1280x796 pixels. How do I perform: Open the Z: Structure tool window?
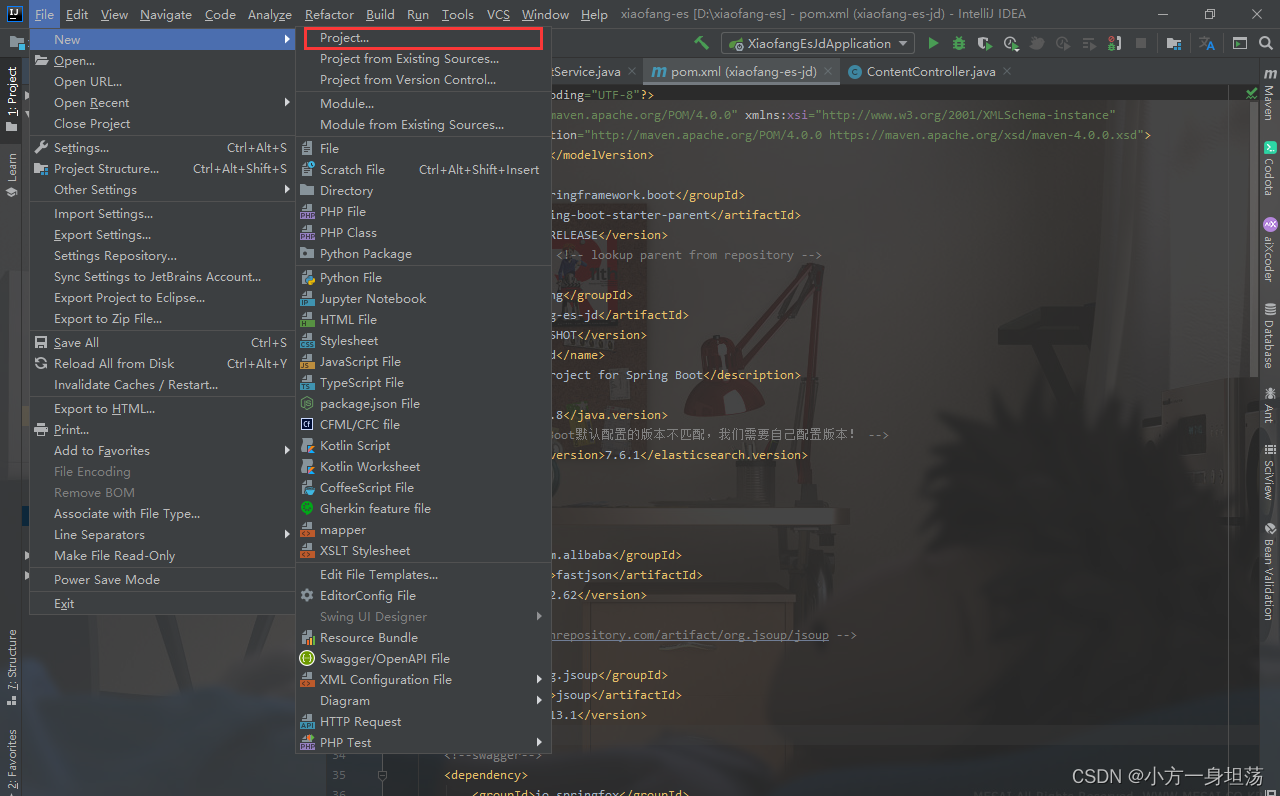pyautogui.click(x=12, y=667)
